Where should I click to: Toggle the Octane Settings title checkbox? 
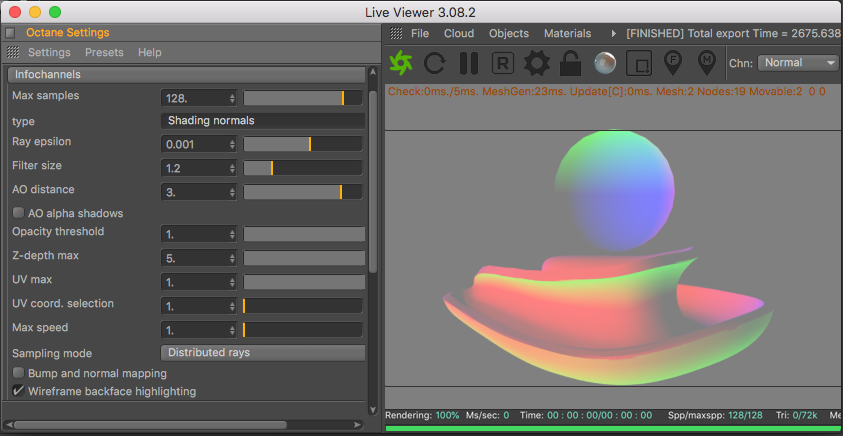pos(10,33)
